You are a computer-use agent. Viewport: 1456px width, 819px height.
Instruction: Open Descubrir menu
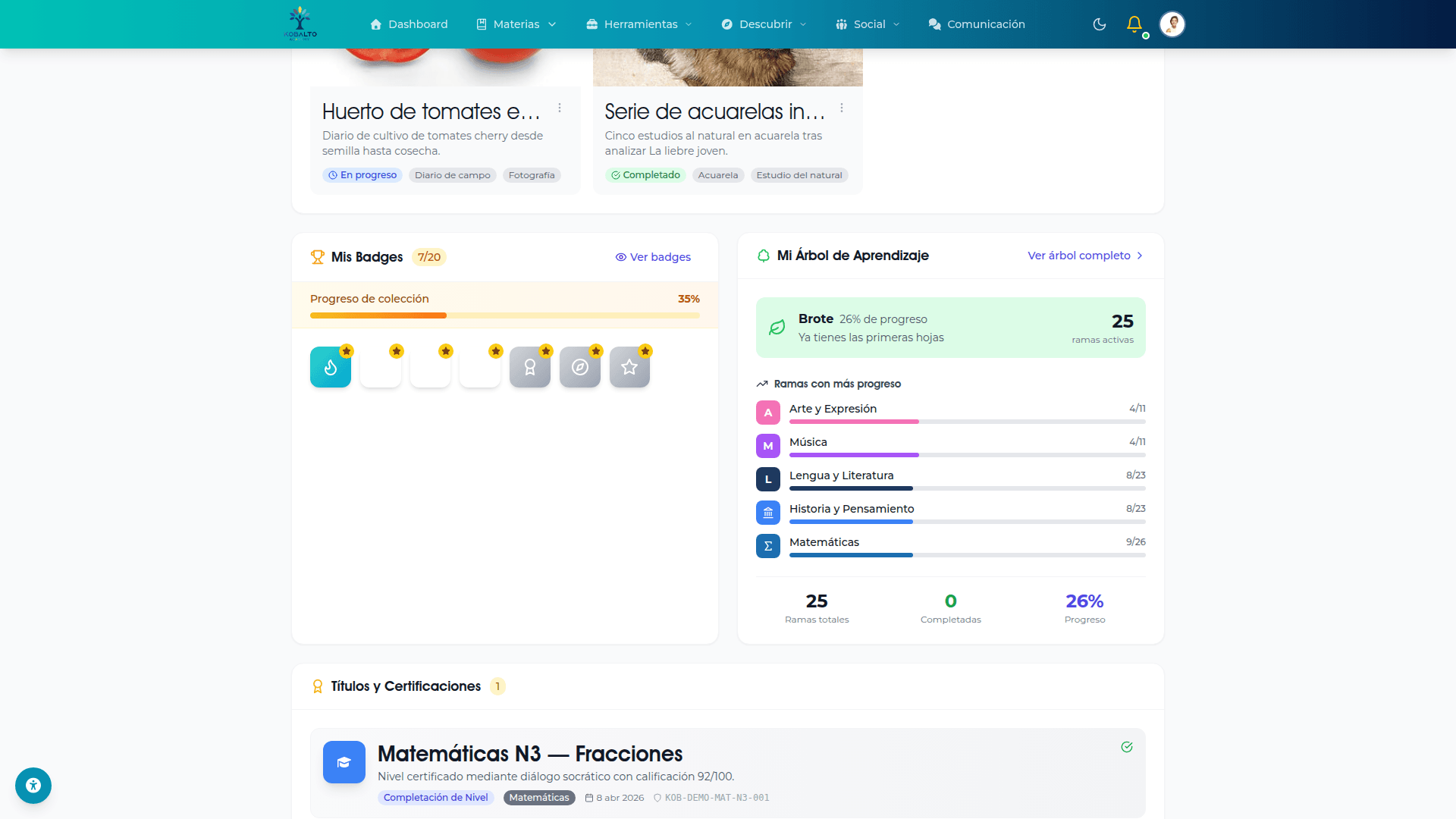coord(764,24)
